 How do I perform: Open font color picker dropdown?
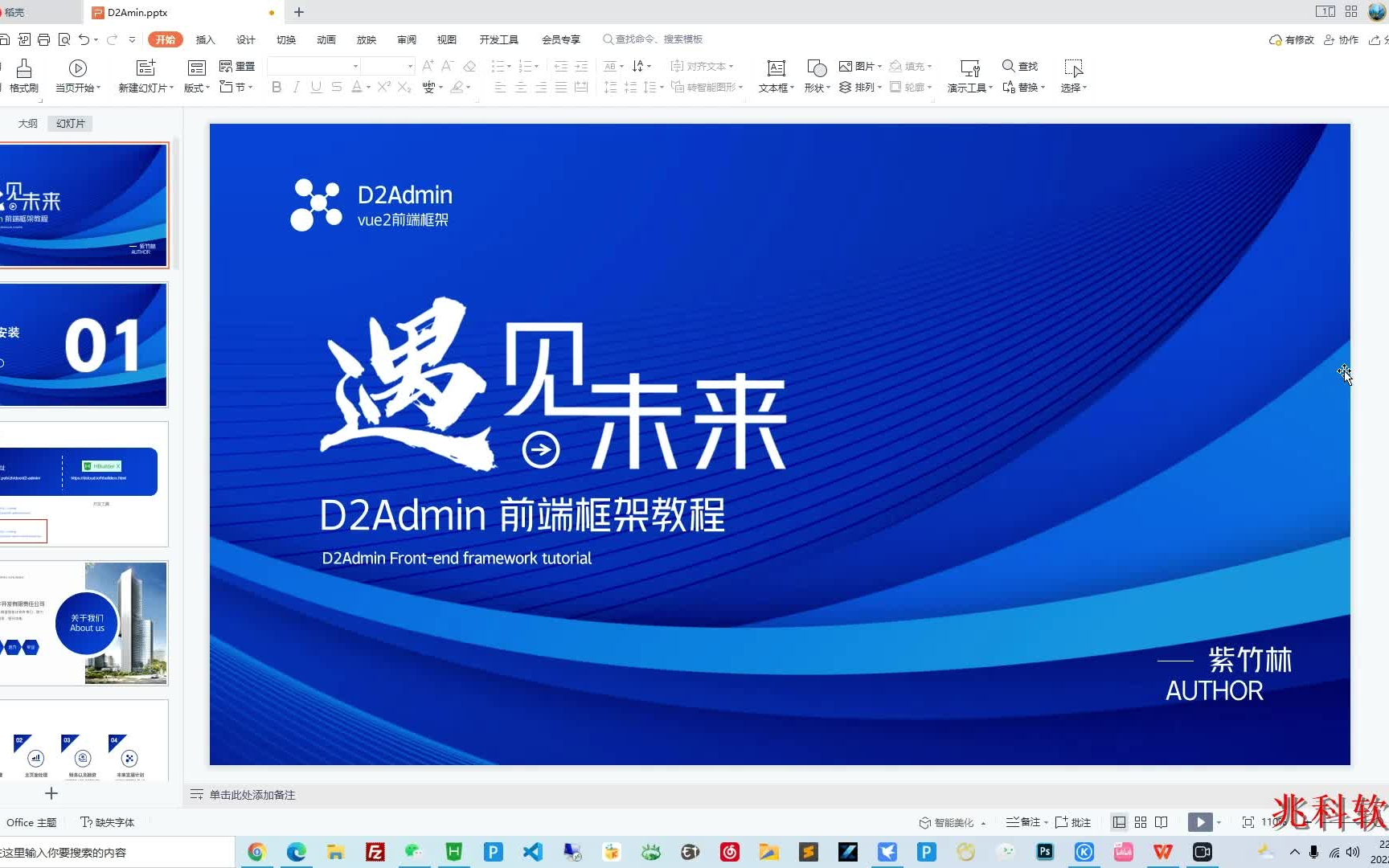[x=369, y=87]
